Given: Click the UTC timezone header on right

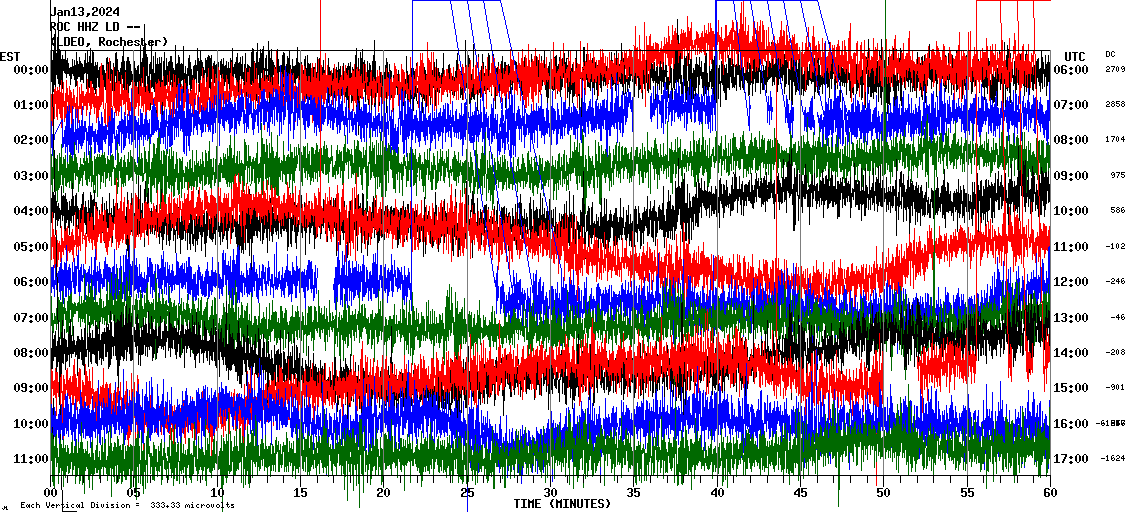Looking at the screenshot, I should tap(1074, 56).
